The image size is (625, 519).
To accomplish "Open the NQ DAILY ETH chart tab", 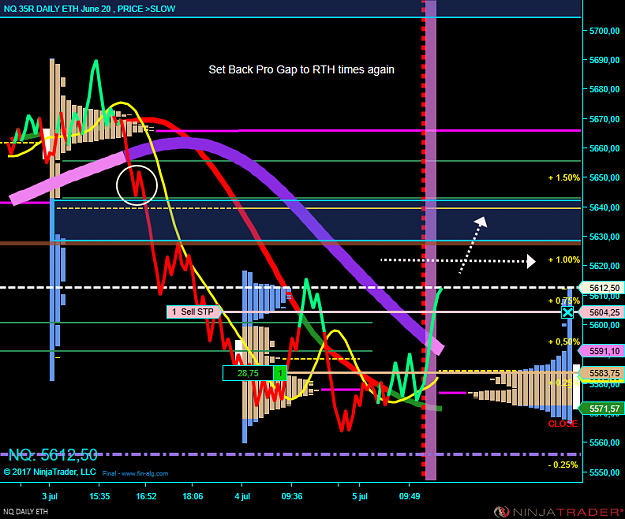I will [26, 511].
